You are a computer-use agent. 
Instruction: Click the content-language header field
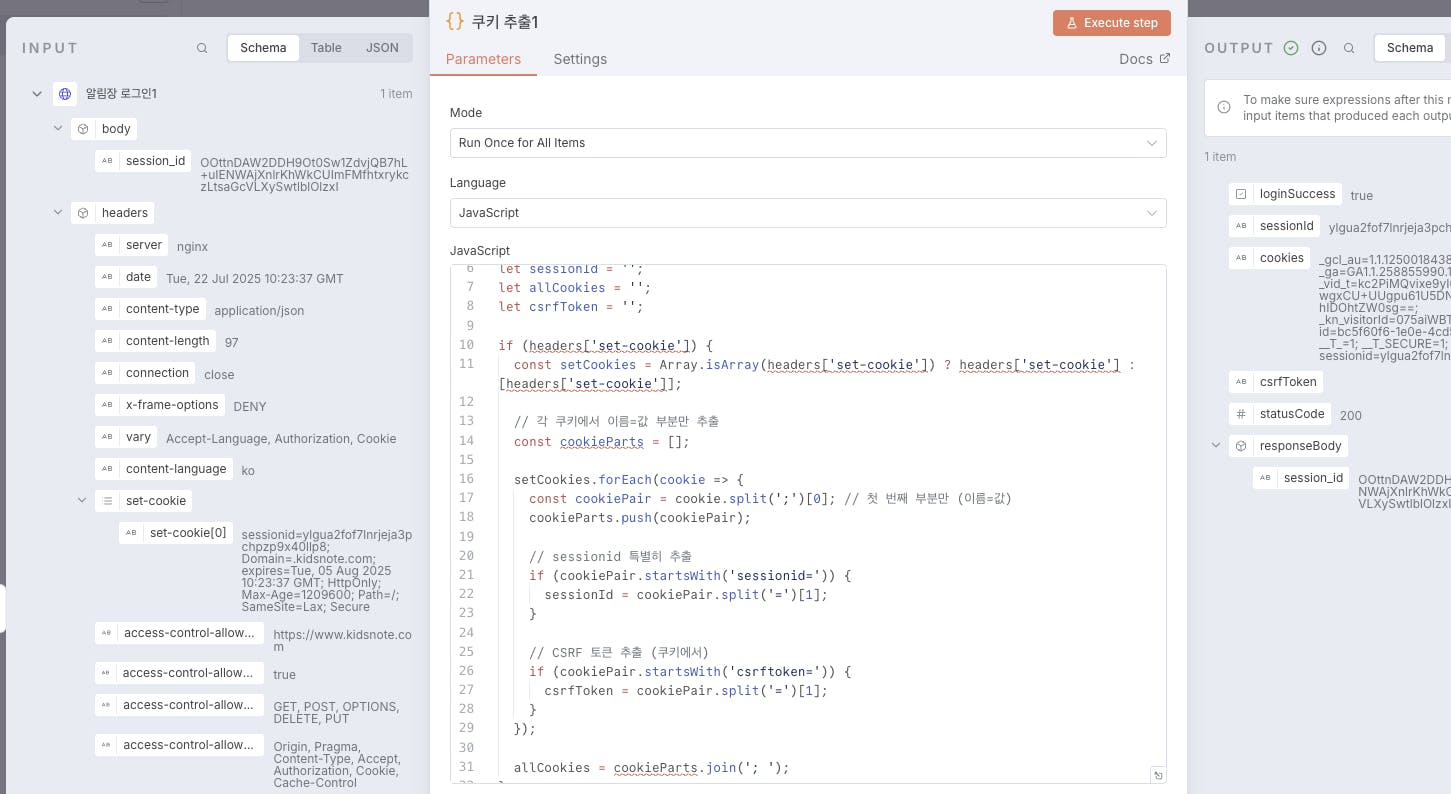pyautogui.click(x=165, y=469)
